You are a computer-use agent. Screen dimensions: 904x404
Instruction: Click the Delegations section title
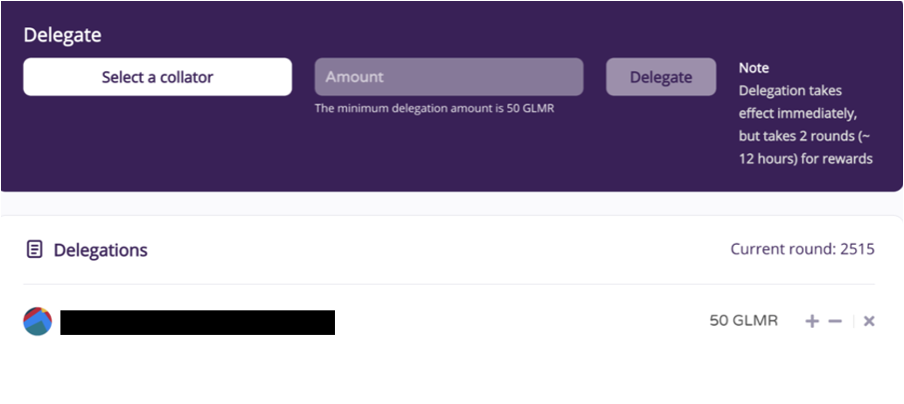(x=100, y=250)
